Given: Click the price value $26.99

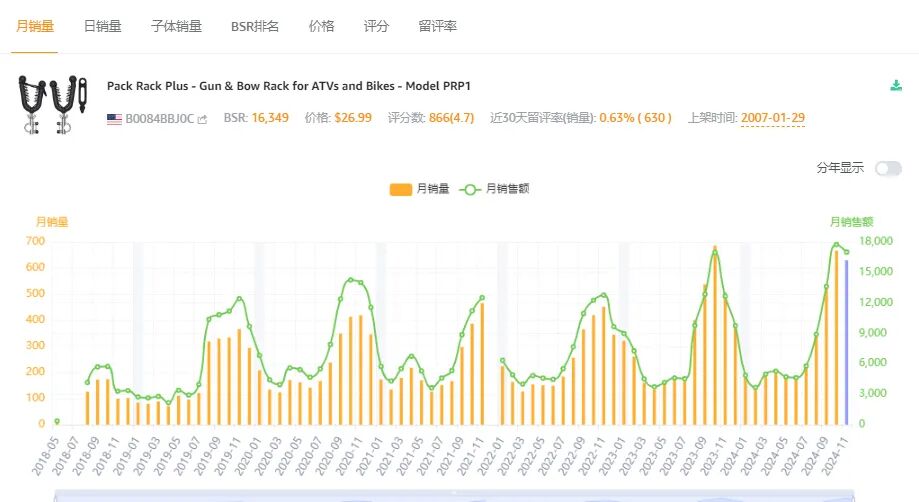Looking at the screenshot, I should [353, 118].
